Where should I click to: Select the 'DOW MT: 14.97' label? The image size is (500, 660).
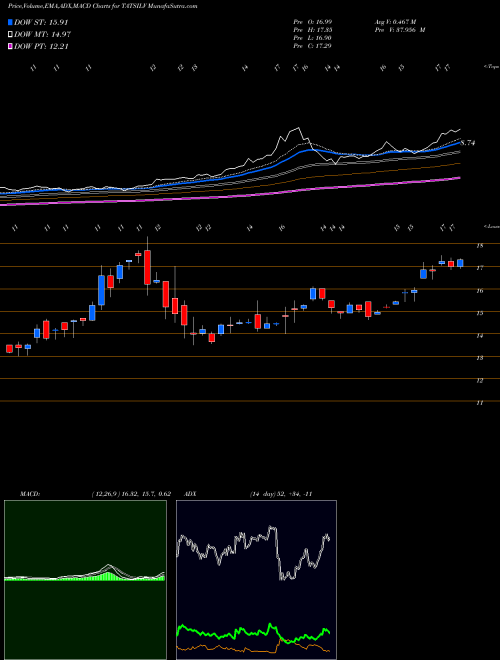click(42, 35)
